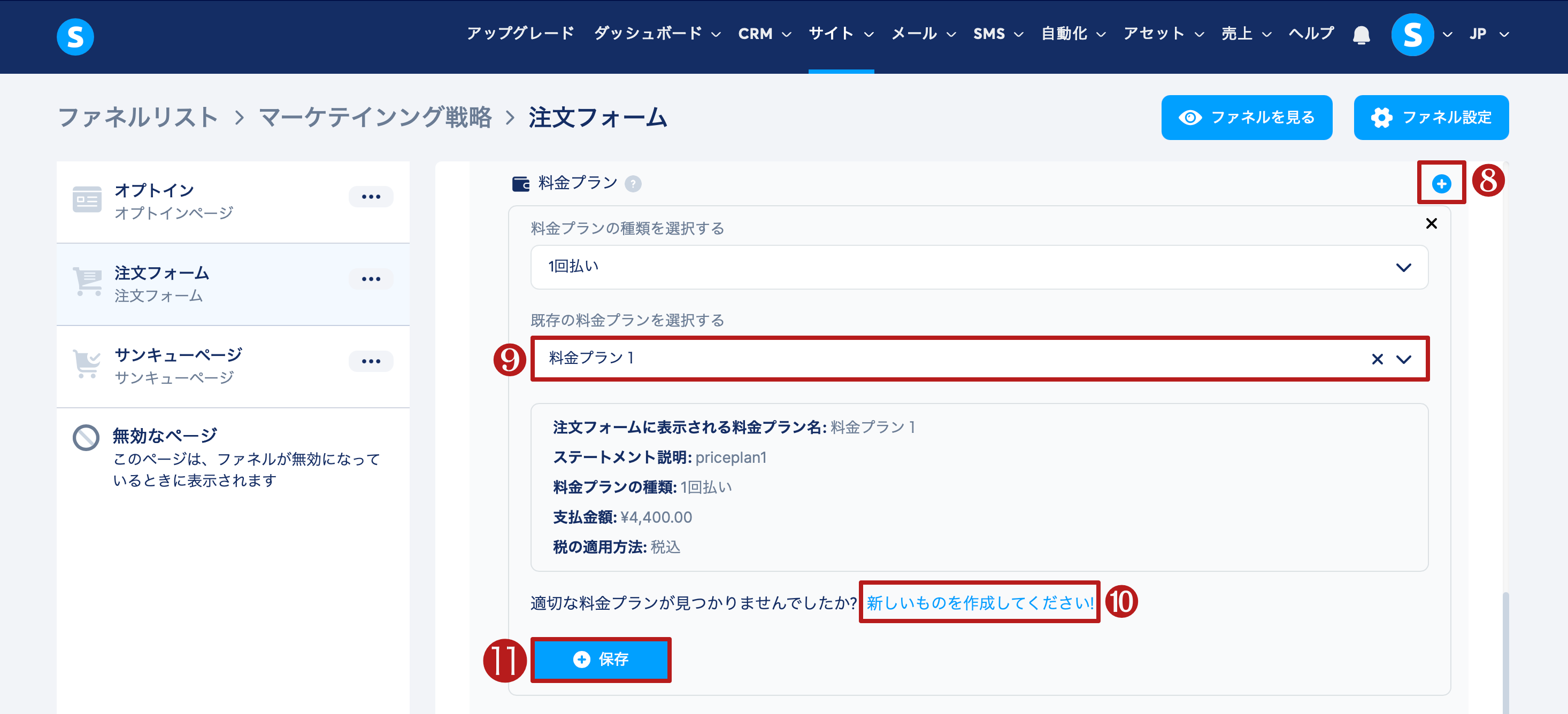Expand the 1回払い plan type dropdown

(x=1403, y=268)
